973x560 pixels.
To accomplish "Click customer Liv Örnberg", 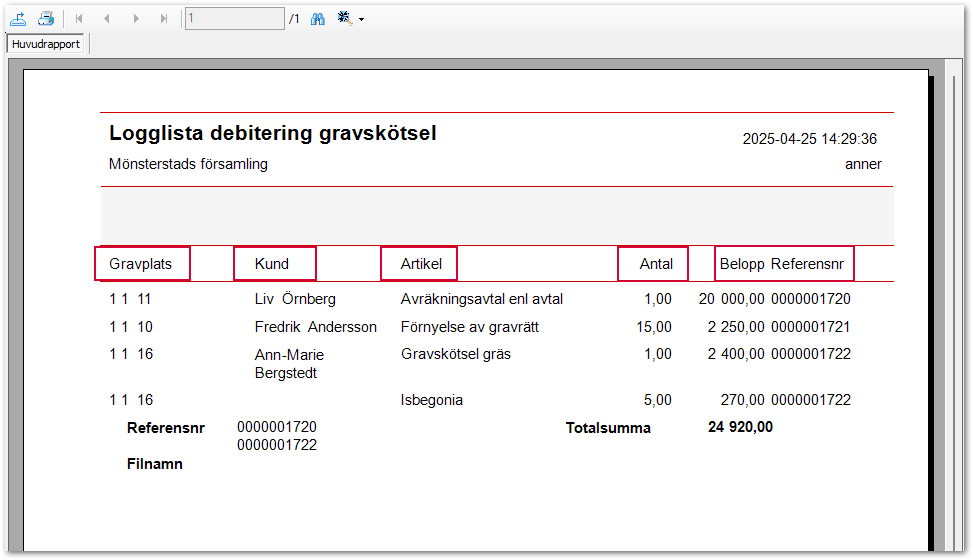I will (295, 299).
